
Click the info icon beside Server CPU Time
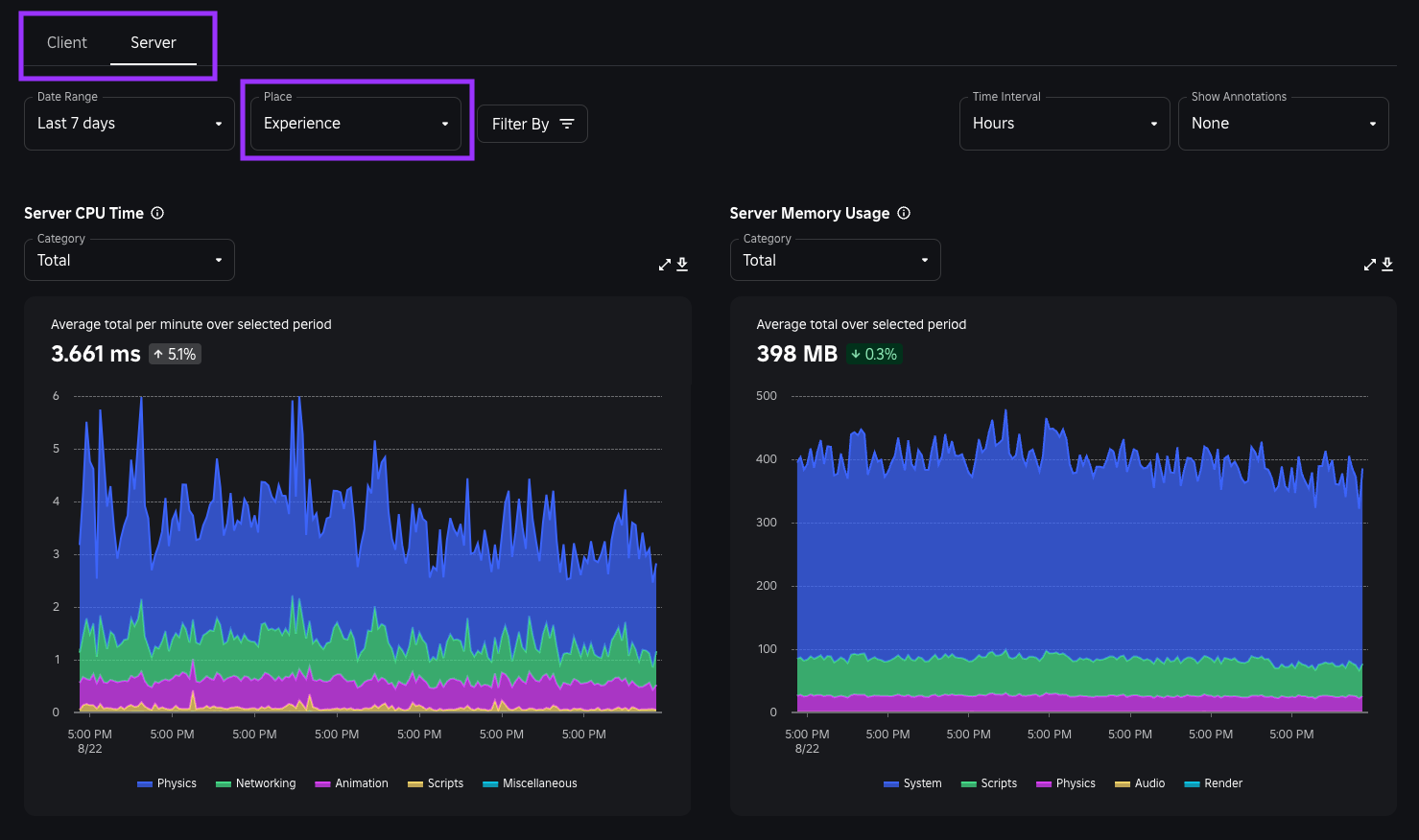tap(157, 213)
